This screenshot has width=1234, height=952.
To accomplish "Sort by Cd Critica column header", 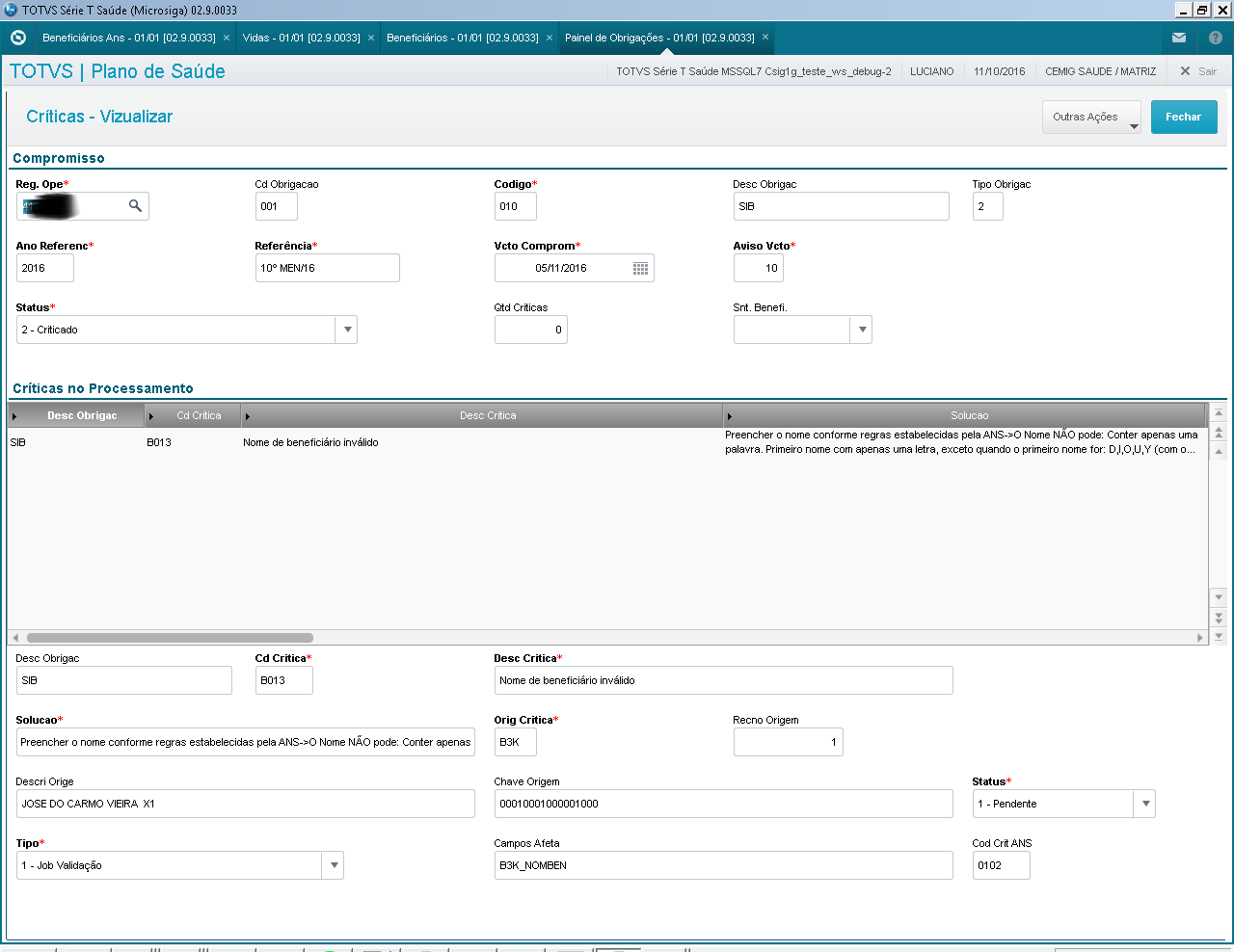I will 193,415.
